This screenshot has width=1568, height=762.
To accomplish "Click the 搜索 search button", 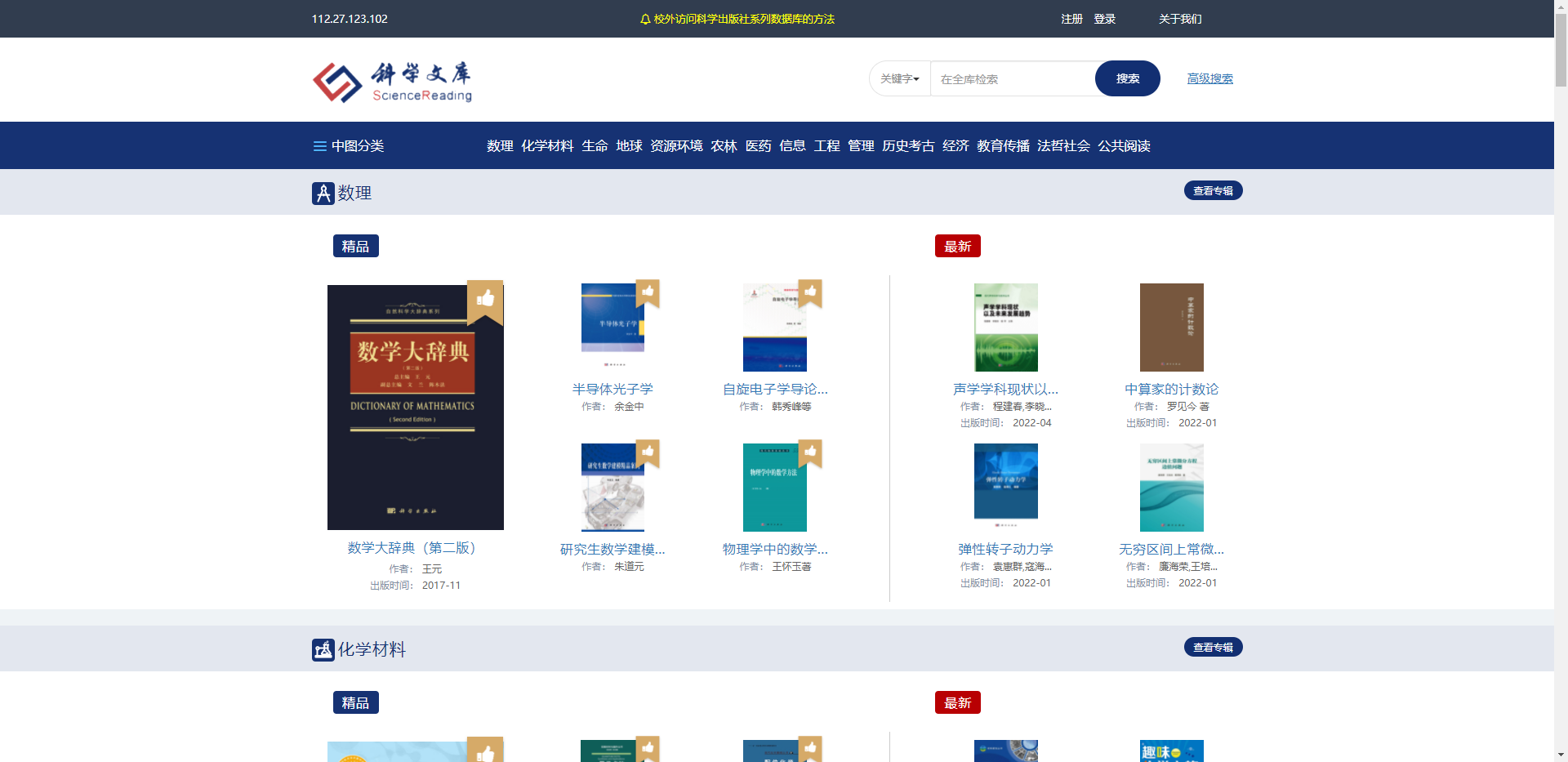I will click(1128, 78).
